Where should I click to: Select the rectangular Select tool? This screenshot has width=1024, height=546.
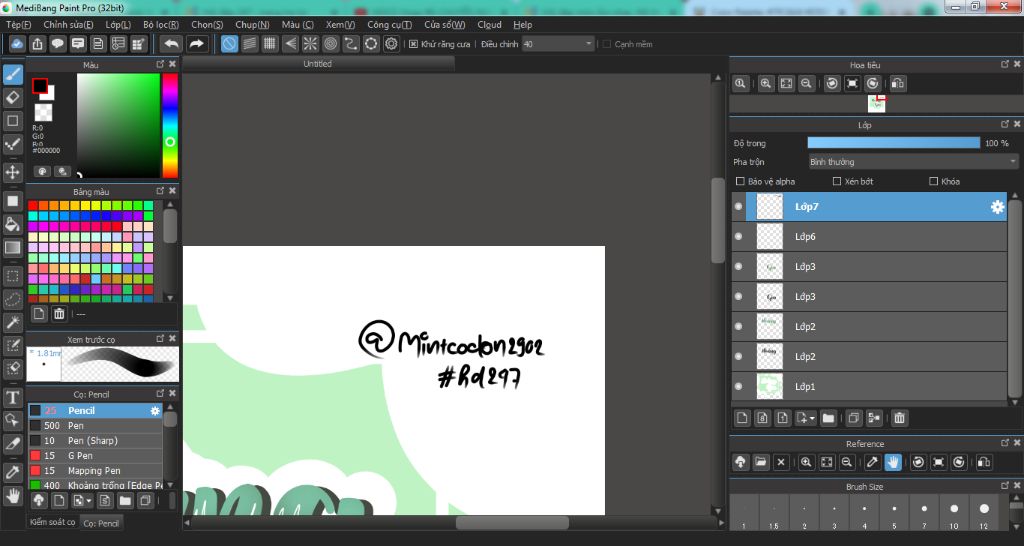point(12,276)
